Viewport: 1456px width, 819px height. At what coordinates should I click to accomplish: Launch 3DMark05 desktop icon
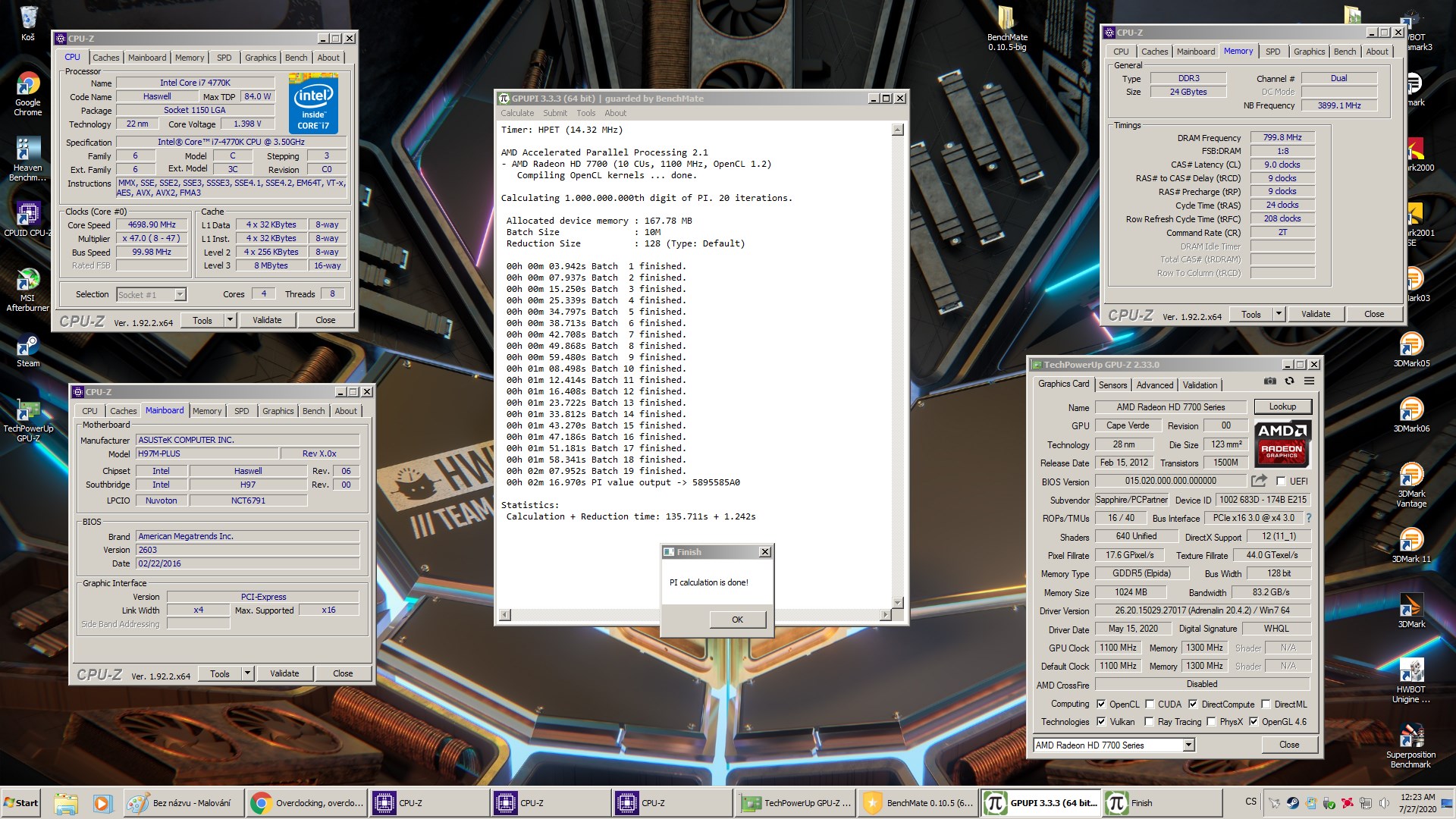[x=1411, y=350]
